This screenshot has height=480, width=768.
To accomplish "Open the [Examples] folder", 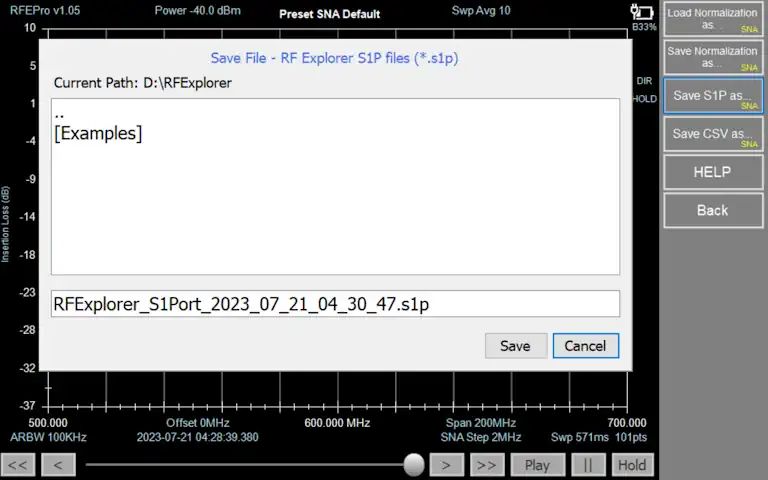I will click(x=98, y=133).
